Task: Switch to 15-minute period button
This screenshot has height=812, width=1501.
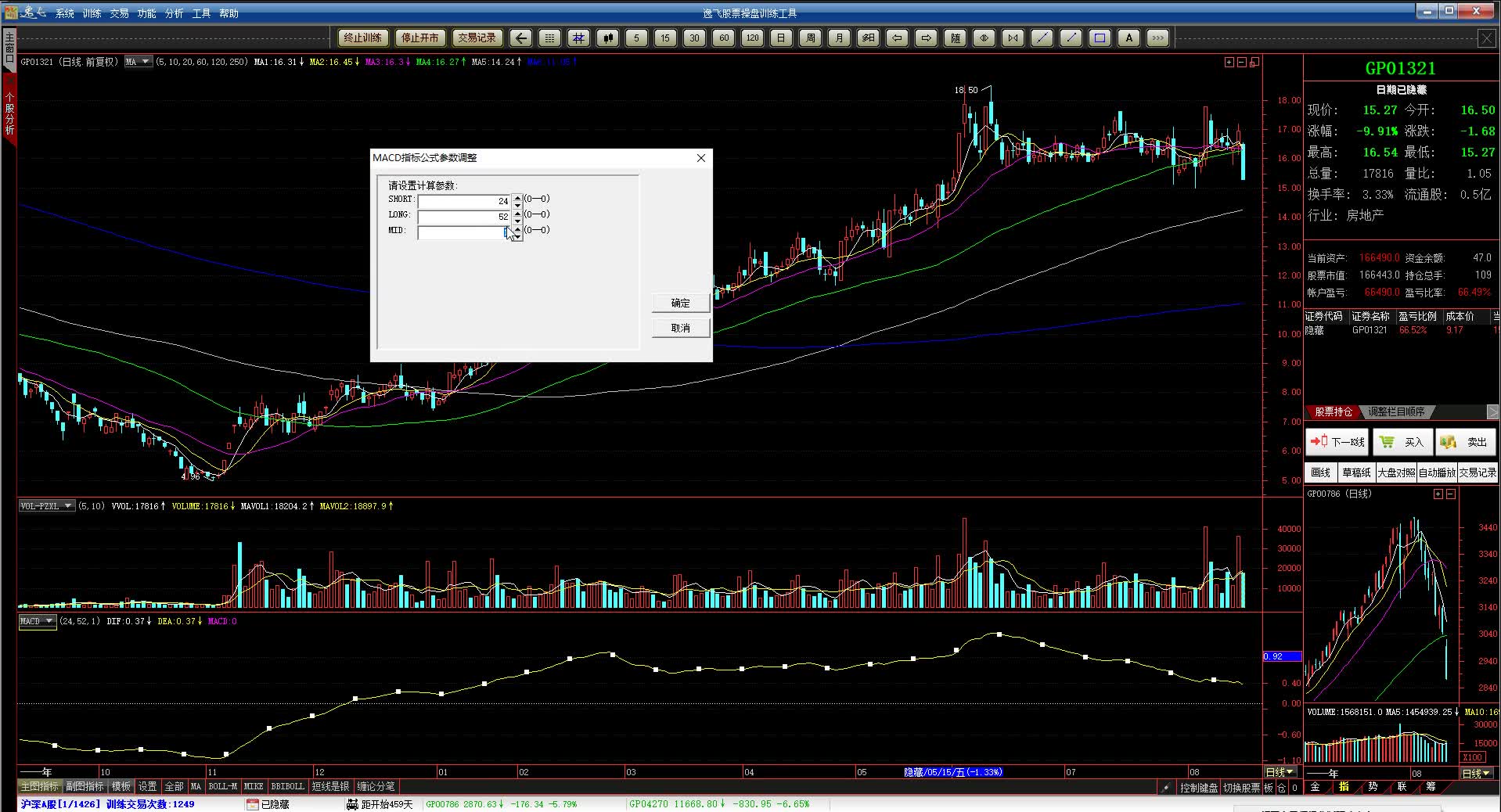Action: (665, 38)
